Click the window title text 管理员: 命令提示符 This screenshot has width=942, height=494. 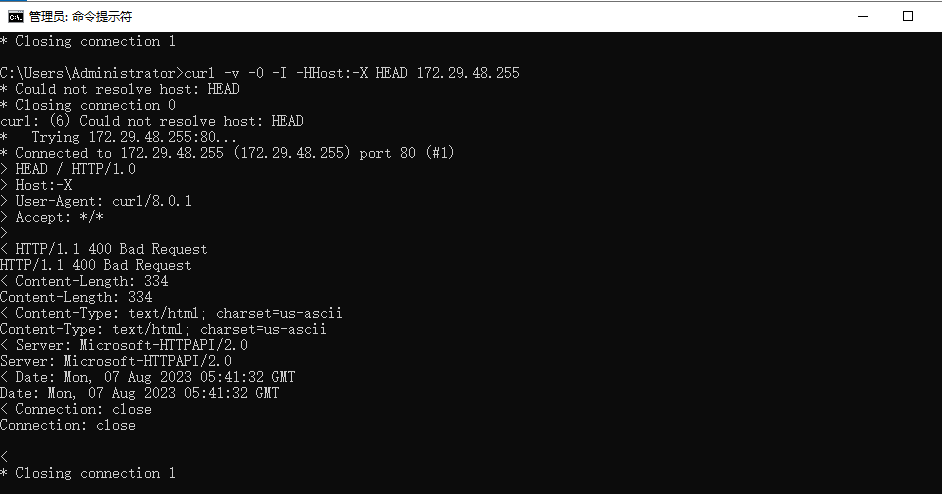(81, 17)
